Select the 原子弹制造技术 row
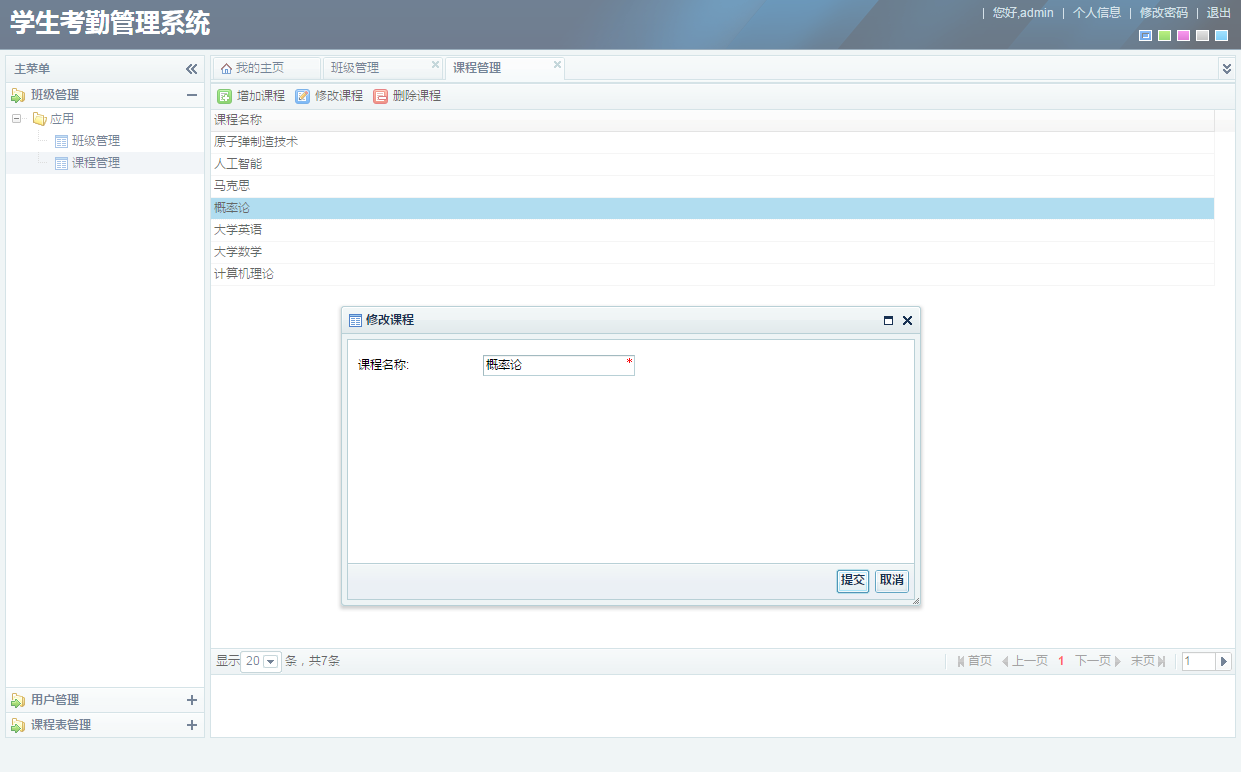 (712, 142)
